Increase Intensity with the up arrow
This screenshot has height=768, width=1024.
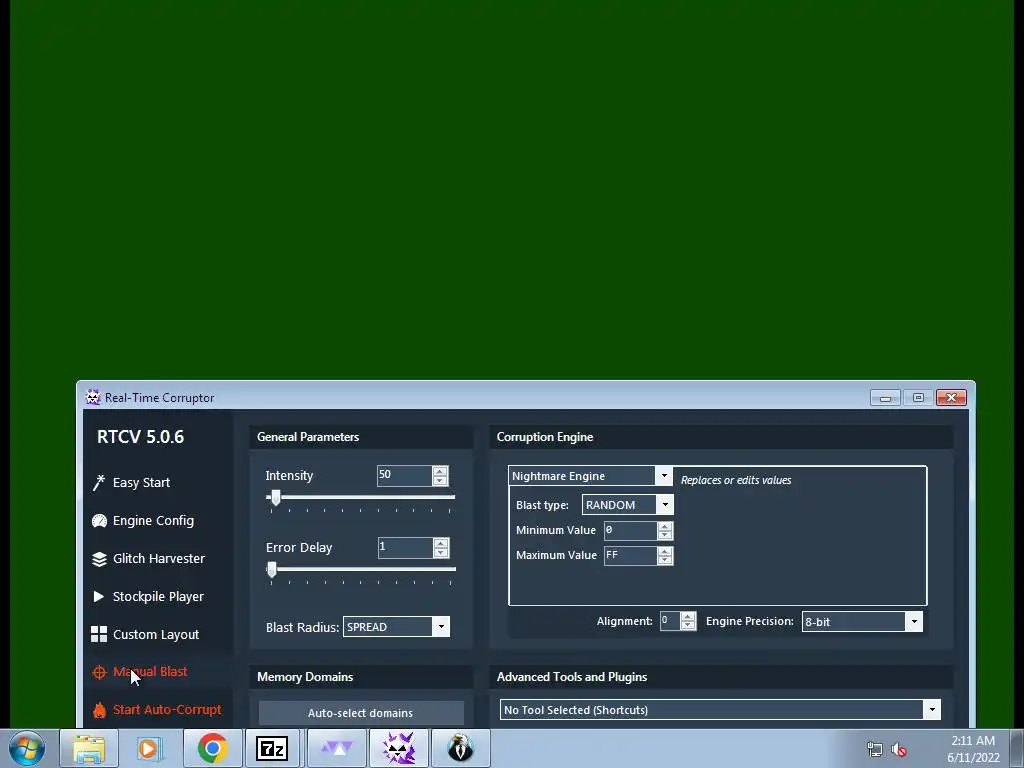click(440, 471)
